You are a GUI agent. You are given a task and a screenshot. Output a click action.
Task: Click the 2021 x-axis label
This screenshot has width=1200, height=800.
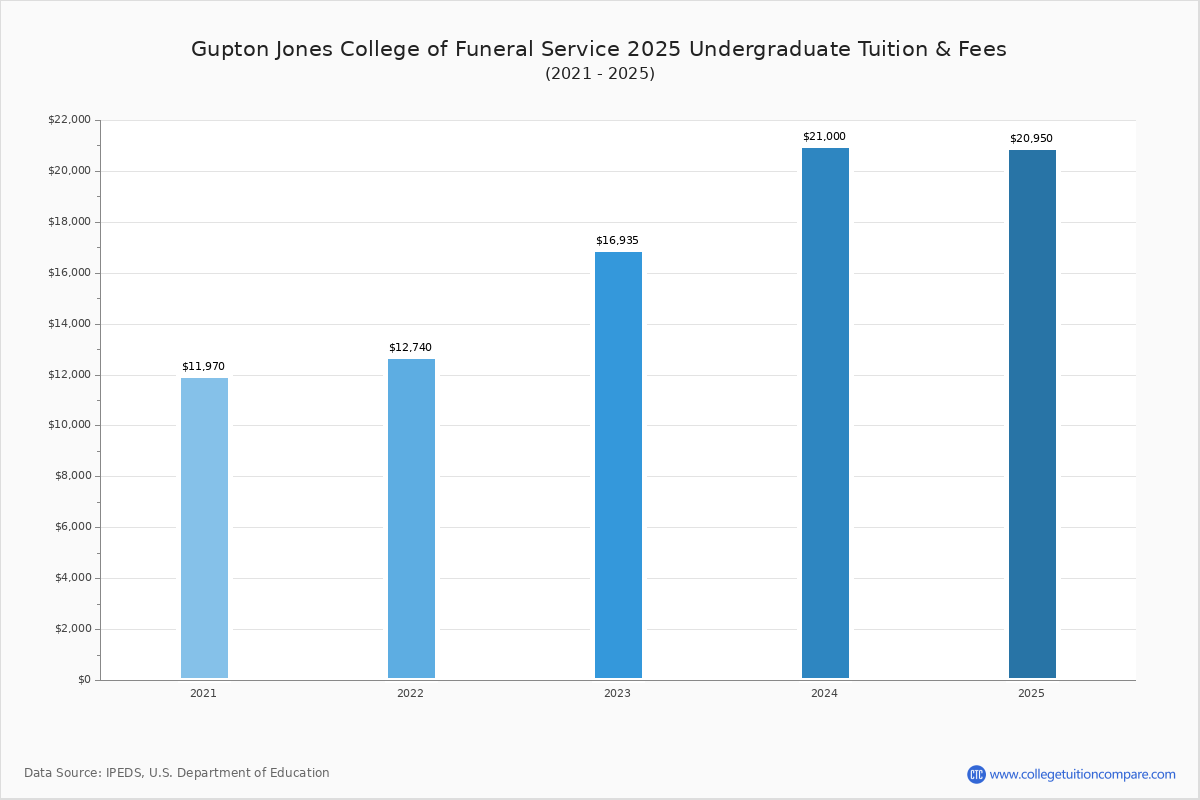click(x=203, y=693)
